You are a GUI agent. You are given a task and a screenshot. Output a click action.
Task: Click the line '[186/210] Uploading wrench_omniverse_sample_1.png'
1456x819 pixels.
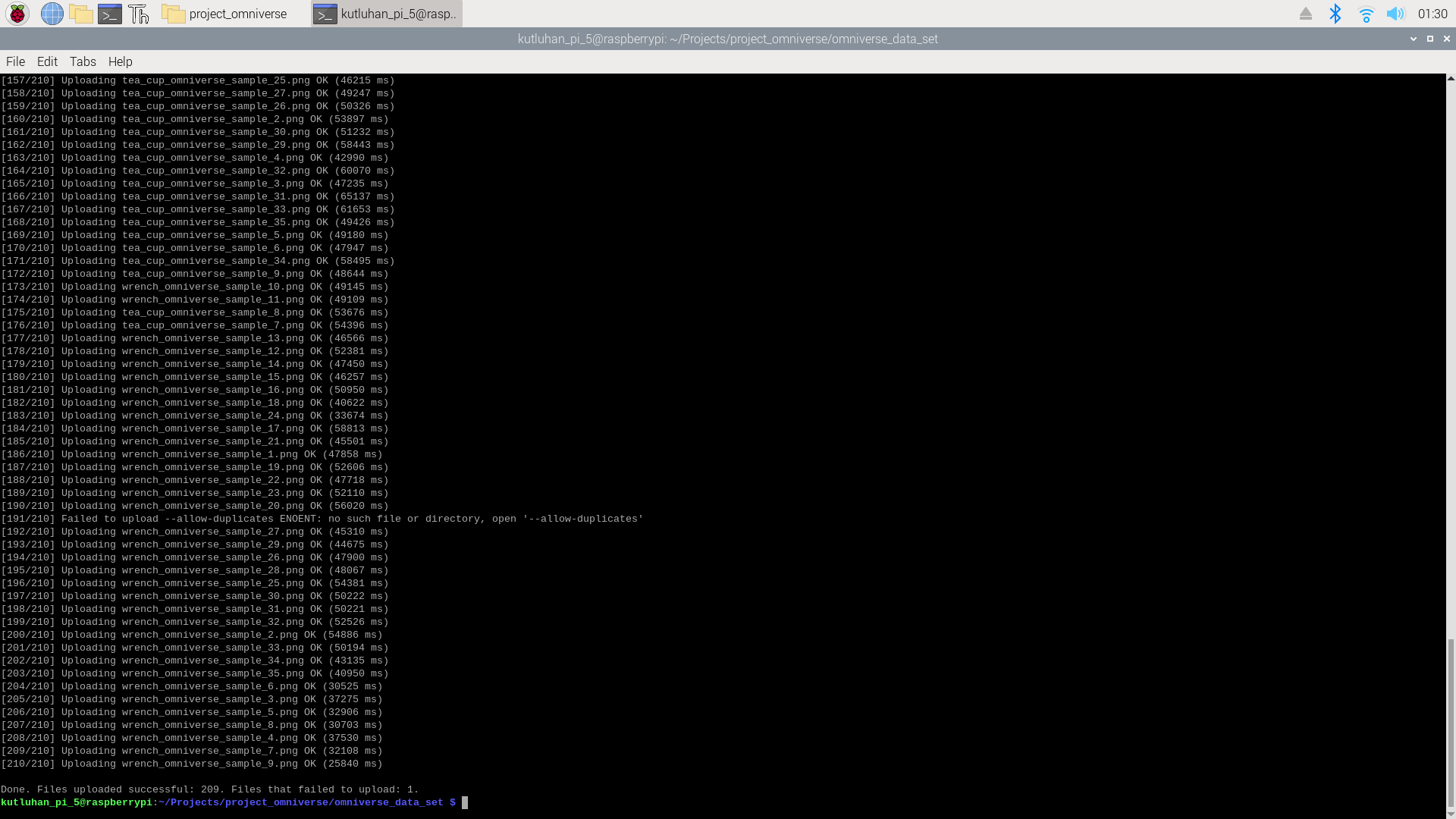191,454
